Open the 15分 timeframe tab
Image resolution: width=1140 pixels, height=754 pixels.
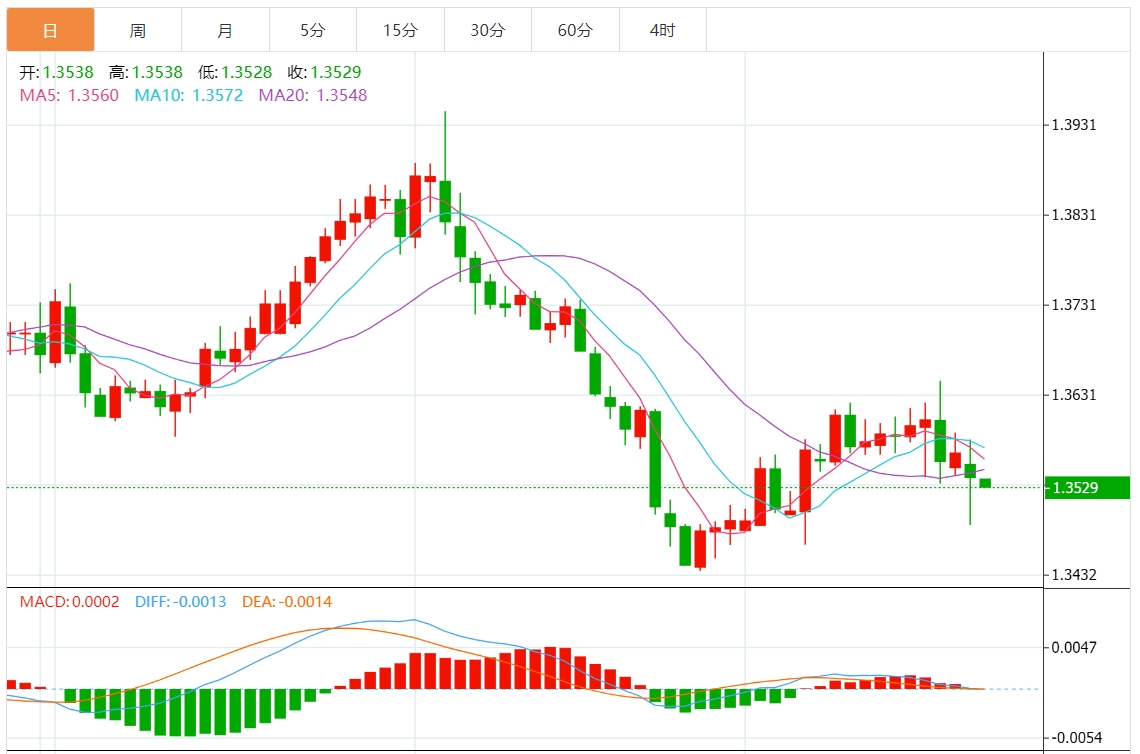click(x=401, y=30)
